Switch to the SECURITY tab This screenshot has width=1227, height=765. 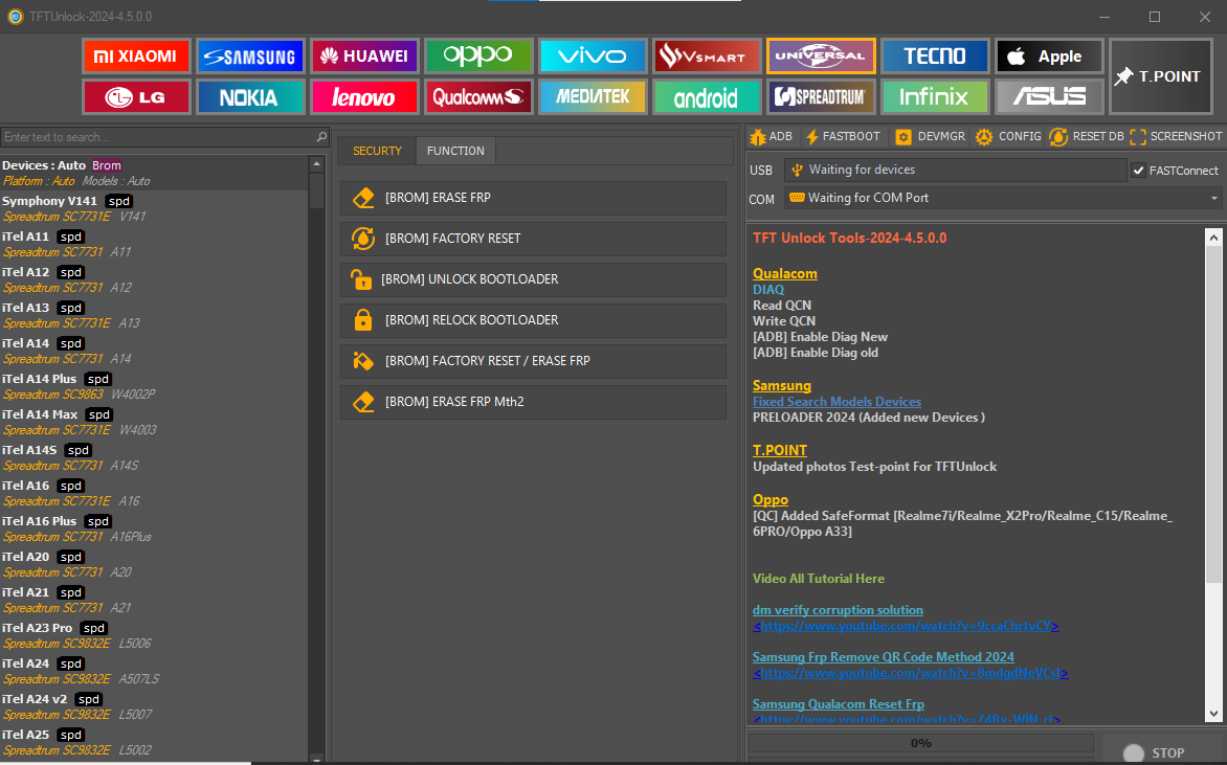click(x=376, y=150)
